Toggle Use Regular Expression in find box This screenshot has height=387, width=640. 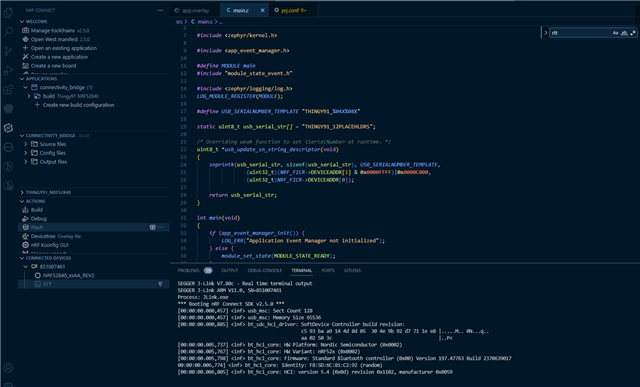633,33
